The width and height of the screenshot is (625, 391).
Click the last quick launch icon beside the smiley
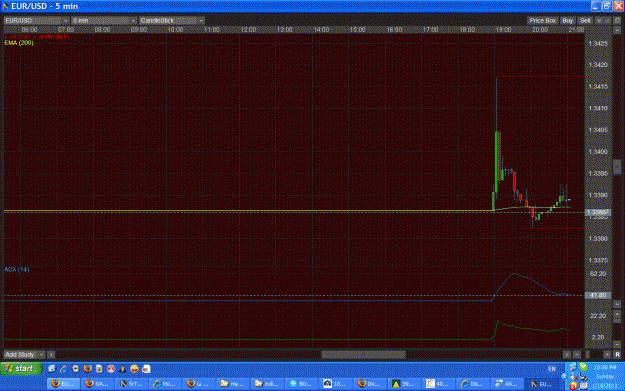tap(146, 369)
